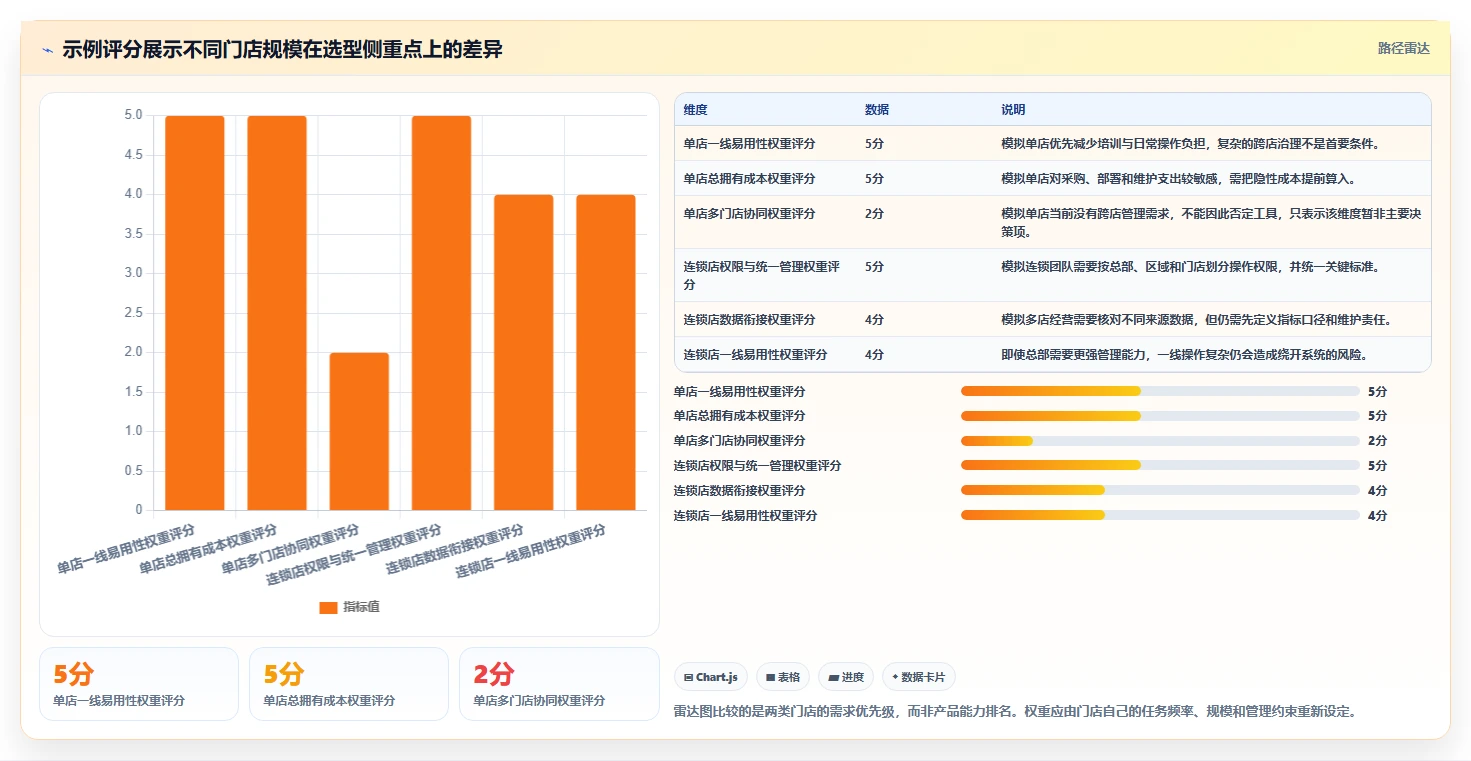Select the 表格 chip

coord(783,677)
